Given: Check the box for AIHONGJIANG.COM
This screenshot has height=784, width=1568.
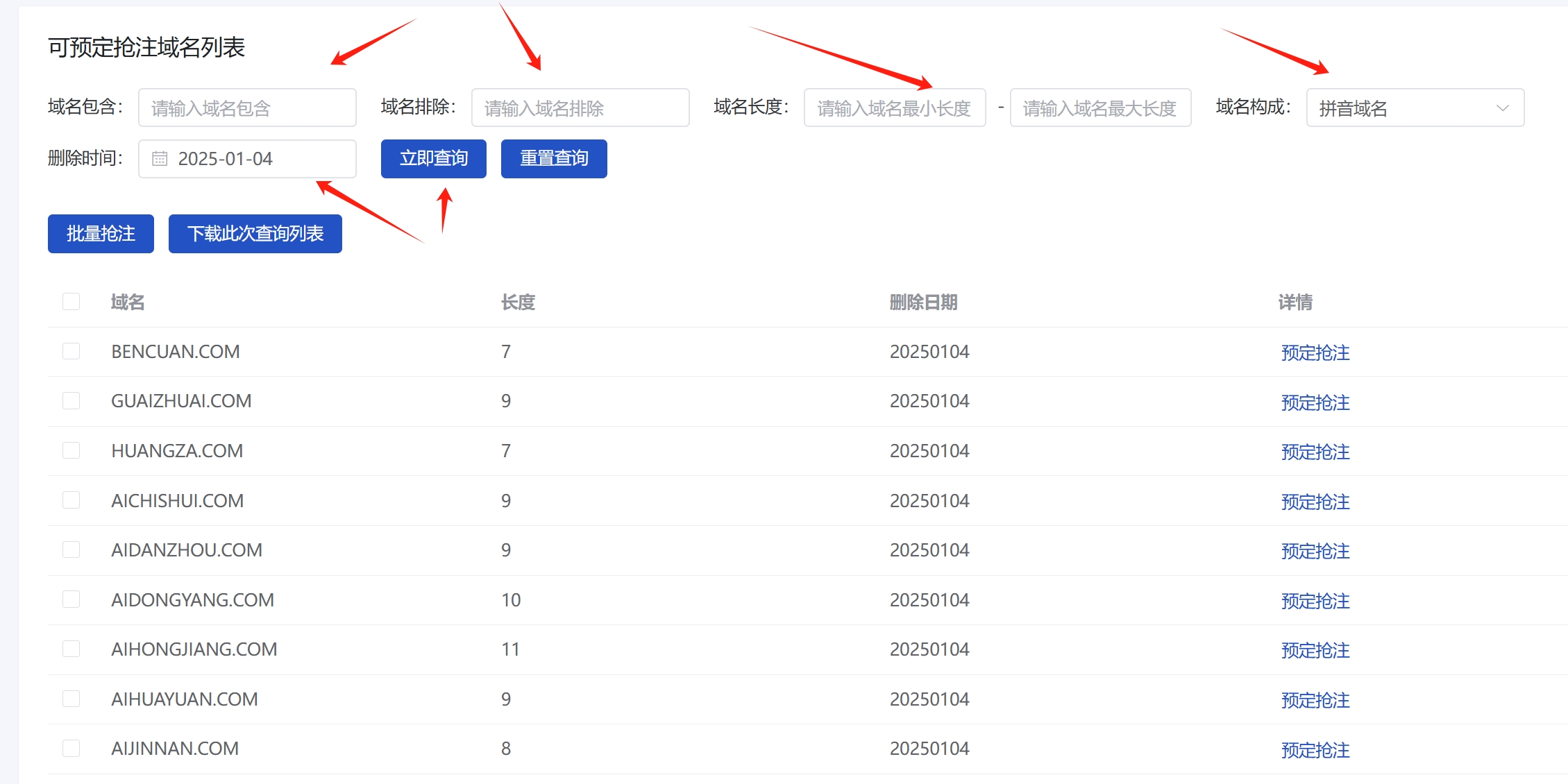Looking at the screenshot, I should tap(71, 649).
